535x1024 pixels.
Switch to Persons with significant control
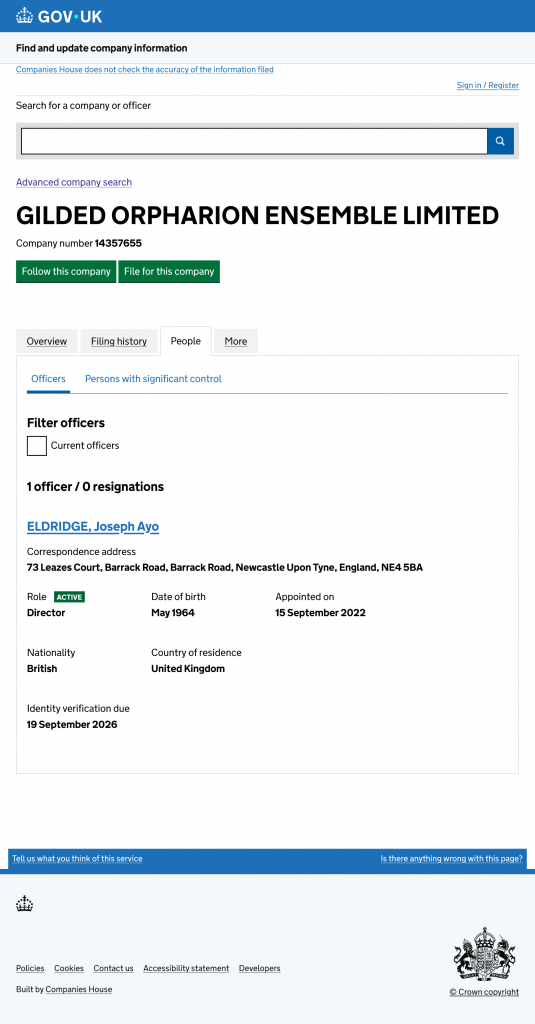click(x=154, y=379)
